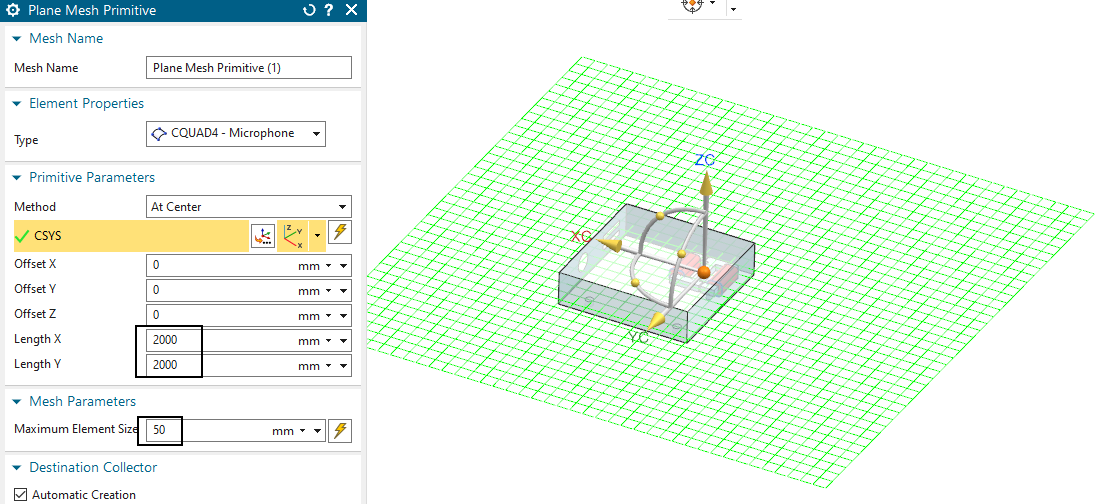This screenshot has height=504, width=1098.
Task: Collapse the Element Properties section
Action: pyautogui.click(x=16, y=104)
